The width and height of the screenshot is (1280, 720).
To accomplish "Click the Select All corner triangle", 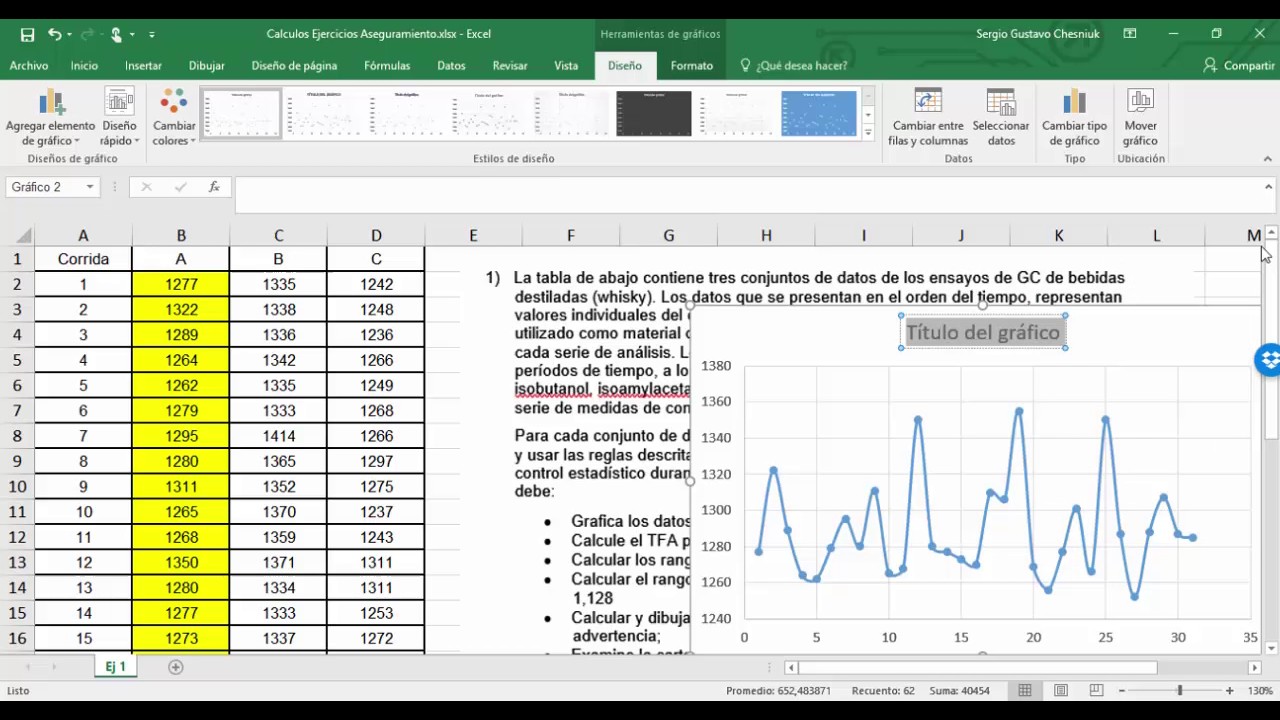I will (x=23, y=236).
